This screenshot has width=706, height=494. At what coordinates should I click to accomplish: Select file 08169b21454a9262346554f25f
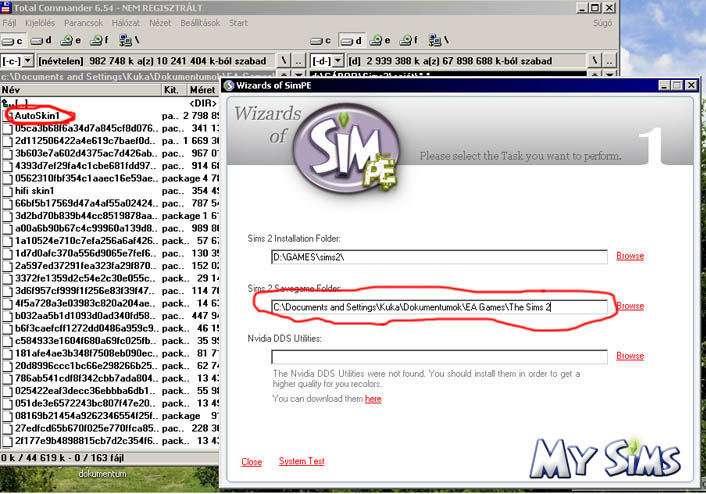pyautogui.click(x=86, y=416)
